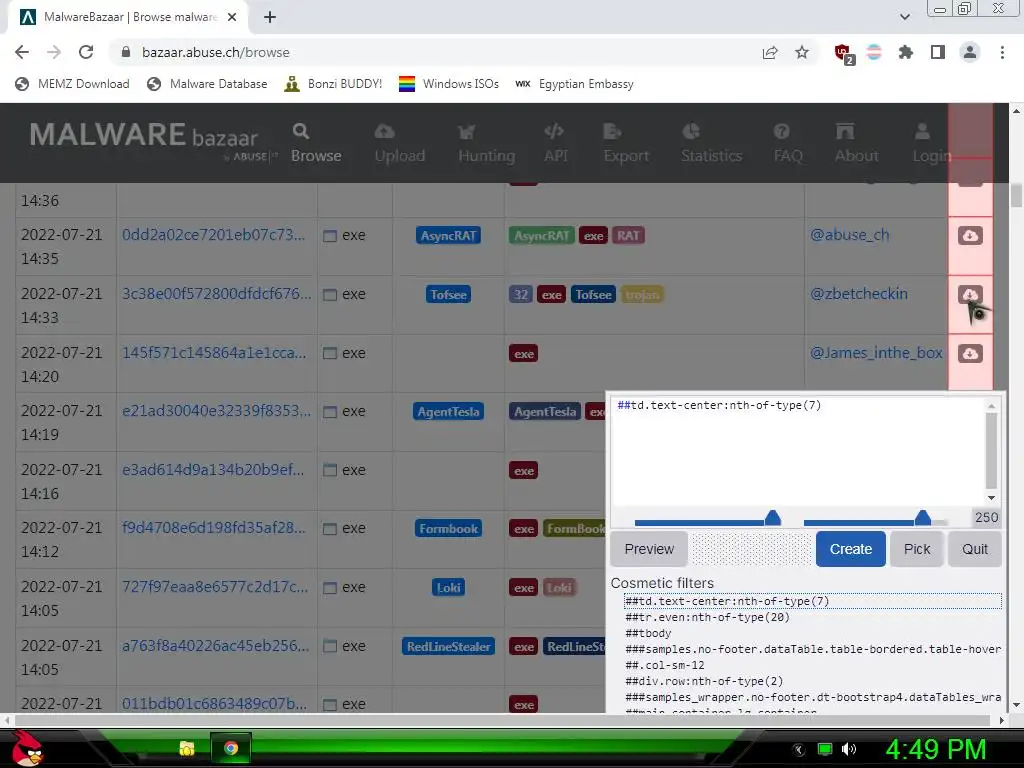Open reporter @zbetcheckin
The width and height of the screenshot is (1024, 768).
click(859, 294)
